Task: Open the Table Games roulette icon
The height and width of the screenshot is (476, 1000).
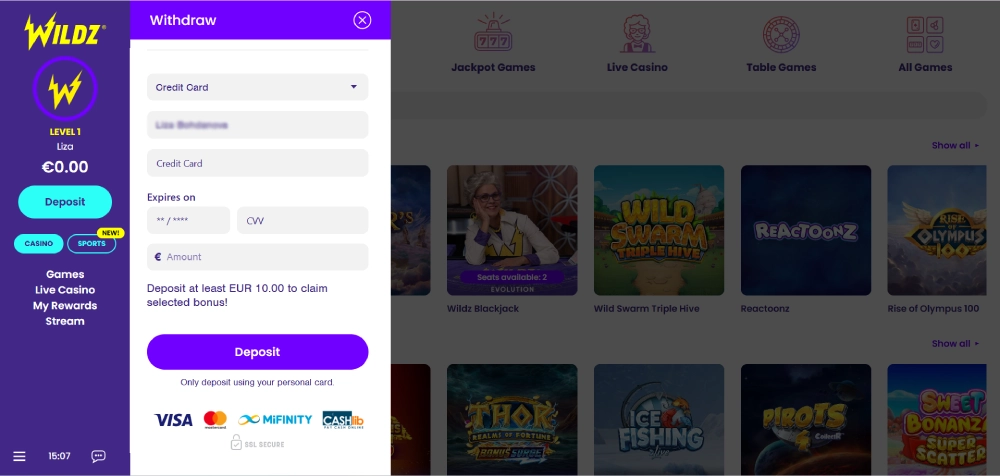Action: [x=781, y=34]
